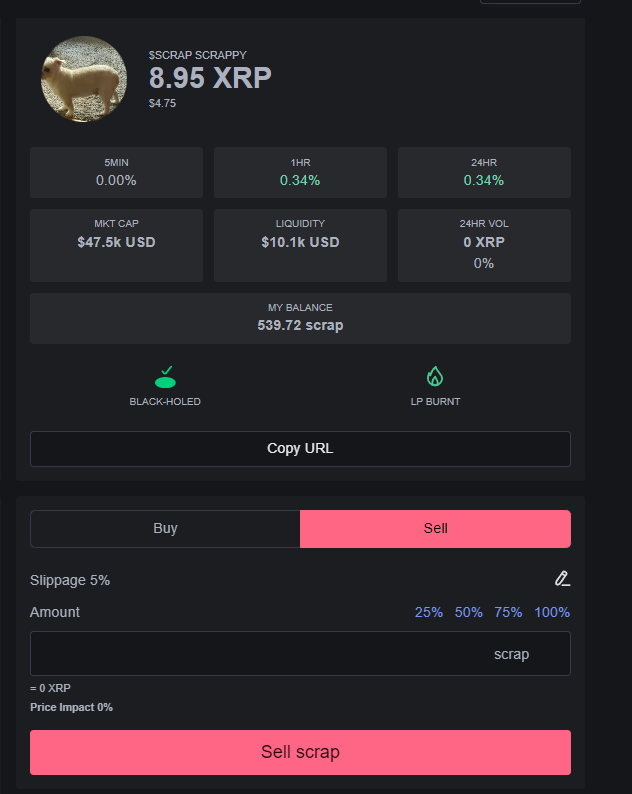632x794 pixels.
Task: Select the 5MIN price change card
Action: pyautogui.click(x=116, y=172)
